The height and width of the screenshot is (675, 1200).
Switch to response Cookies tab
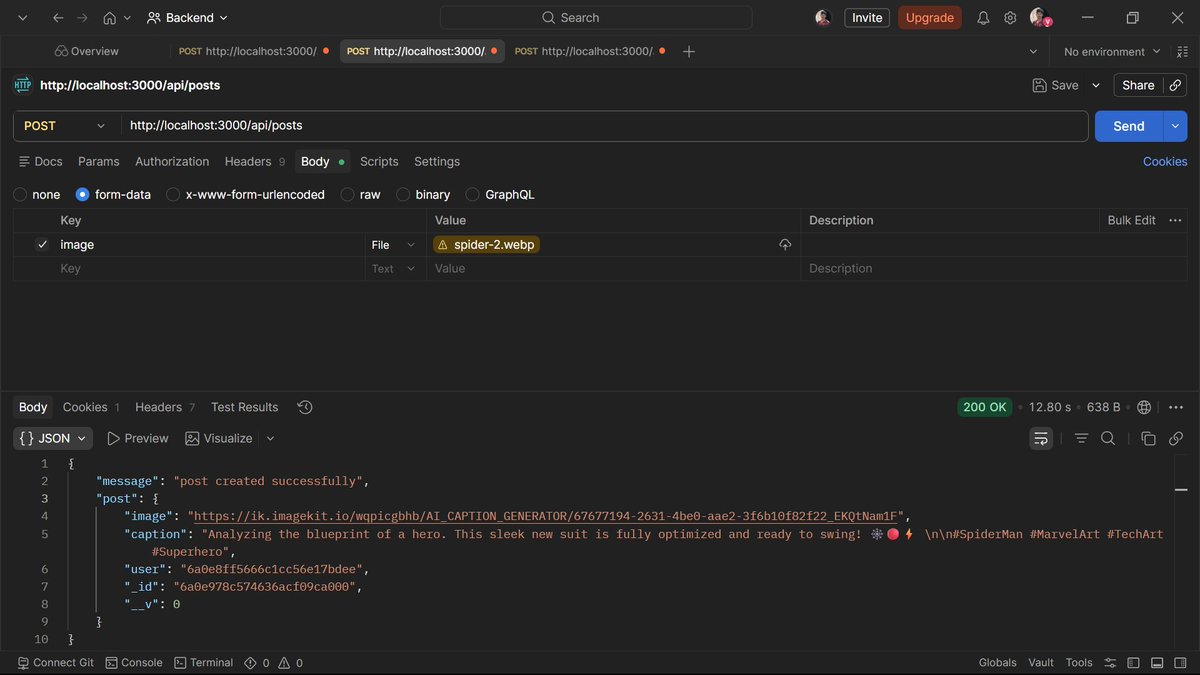click(x=91, y=407)
